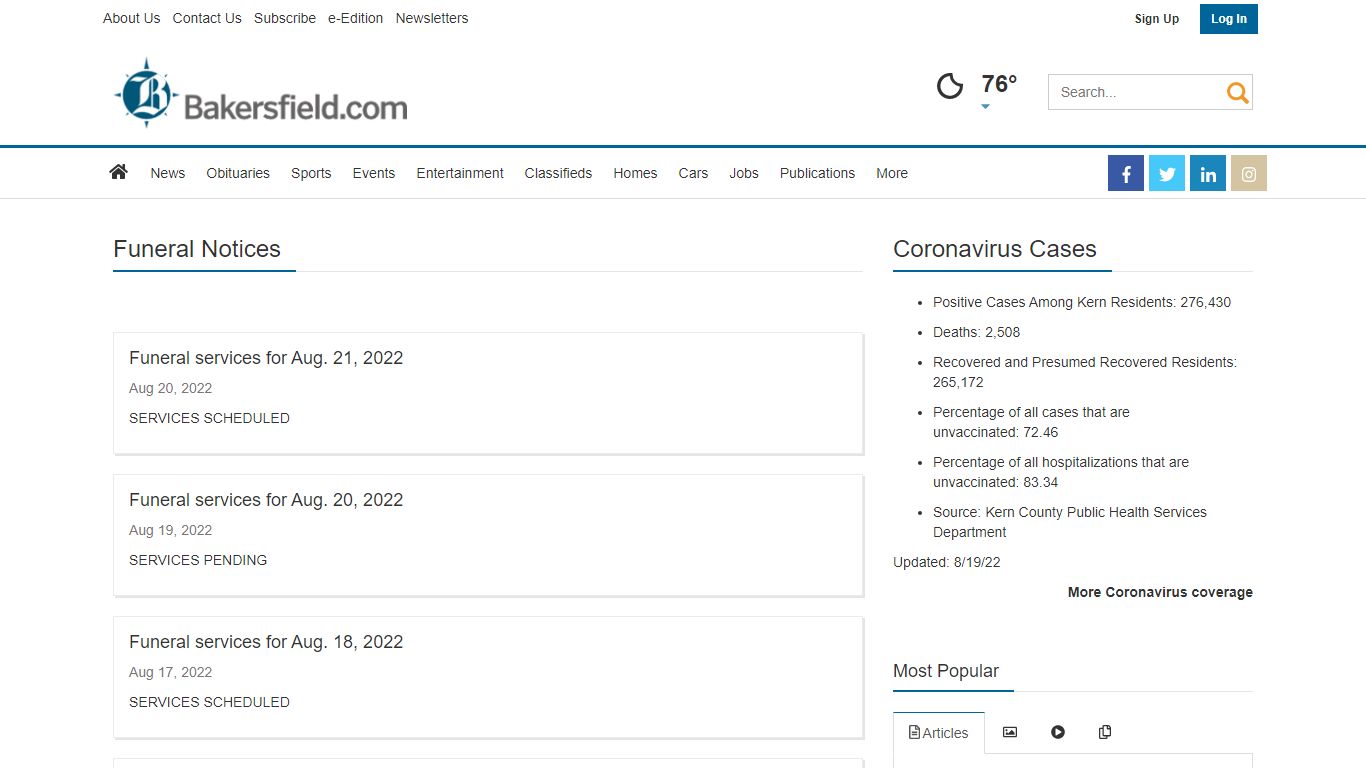Open the News menu
This screenshot has width=1366, height=768.
[168, 173]
